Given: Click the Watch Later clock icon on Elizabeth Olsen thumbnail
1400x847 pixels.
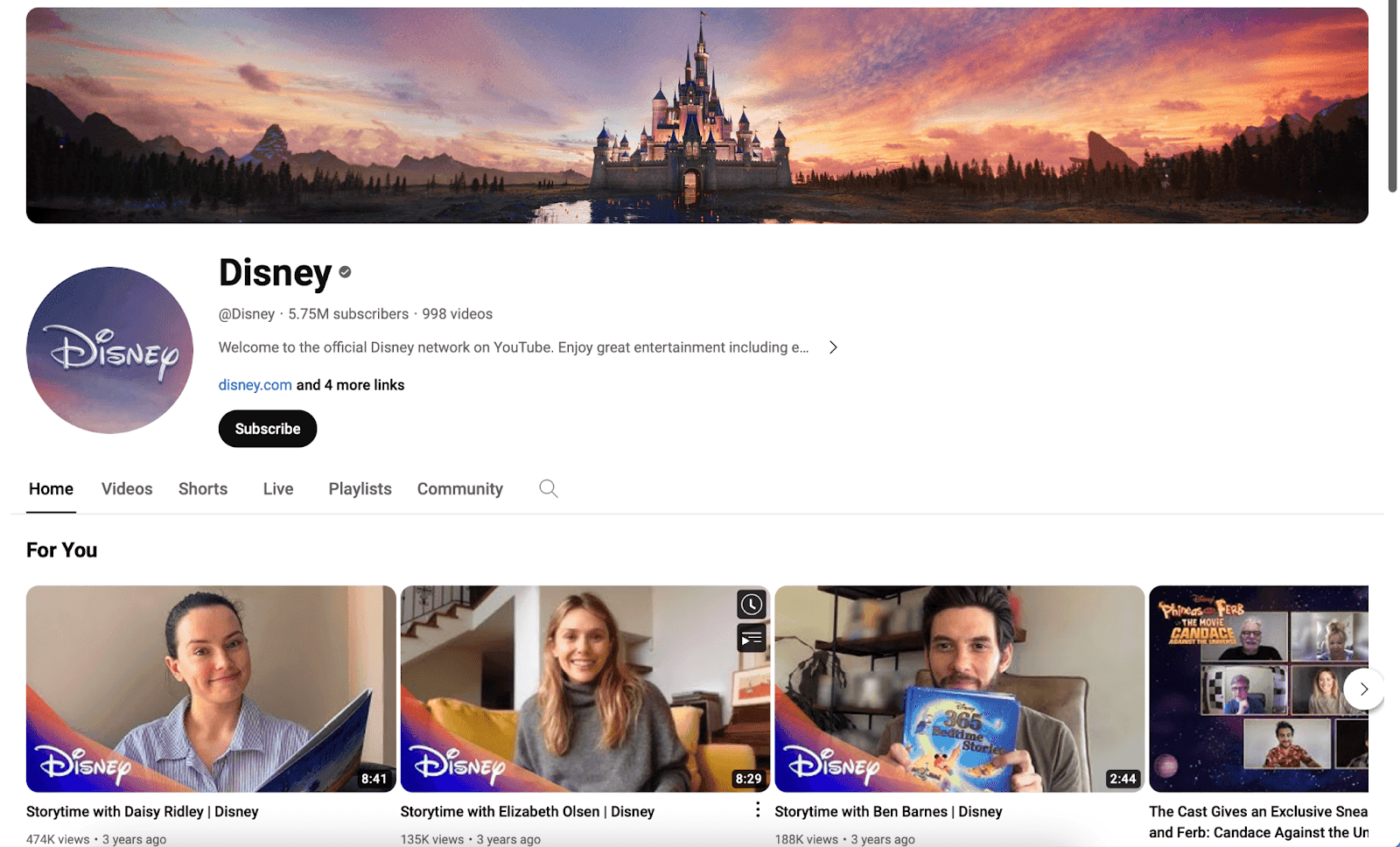Looking at the screenshot, I should pos(750,604).
